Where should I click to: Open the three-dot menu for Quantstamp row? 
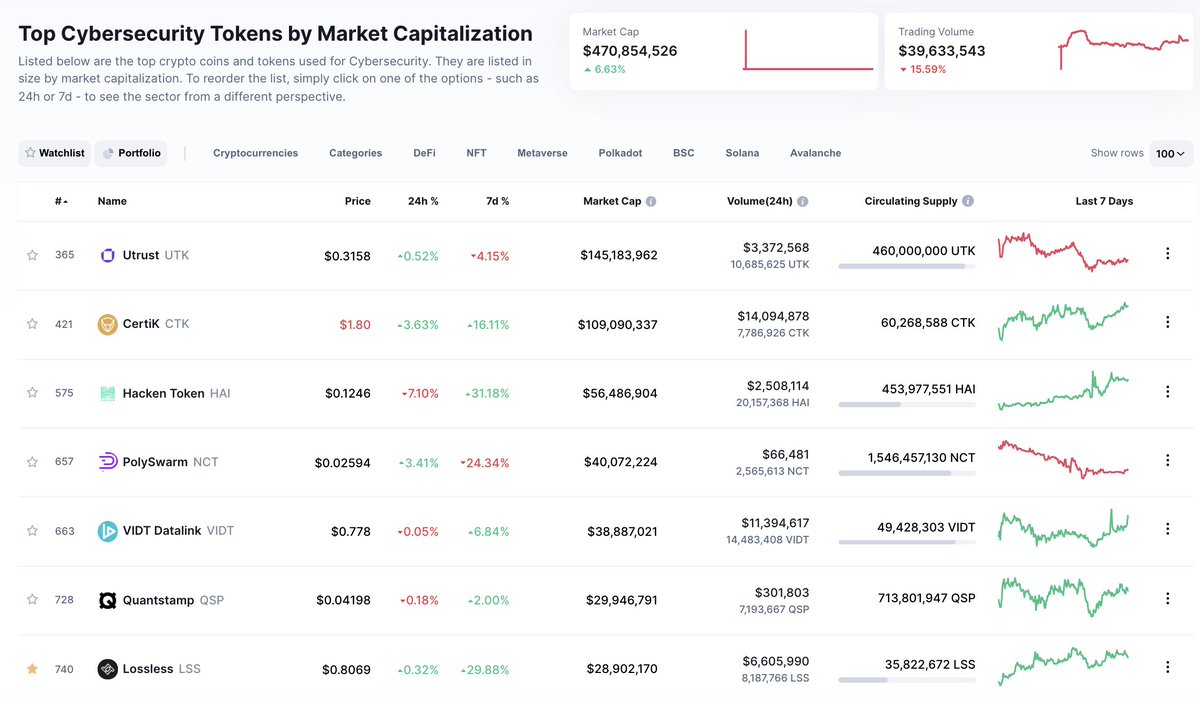[x=1167, y=598]
